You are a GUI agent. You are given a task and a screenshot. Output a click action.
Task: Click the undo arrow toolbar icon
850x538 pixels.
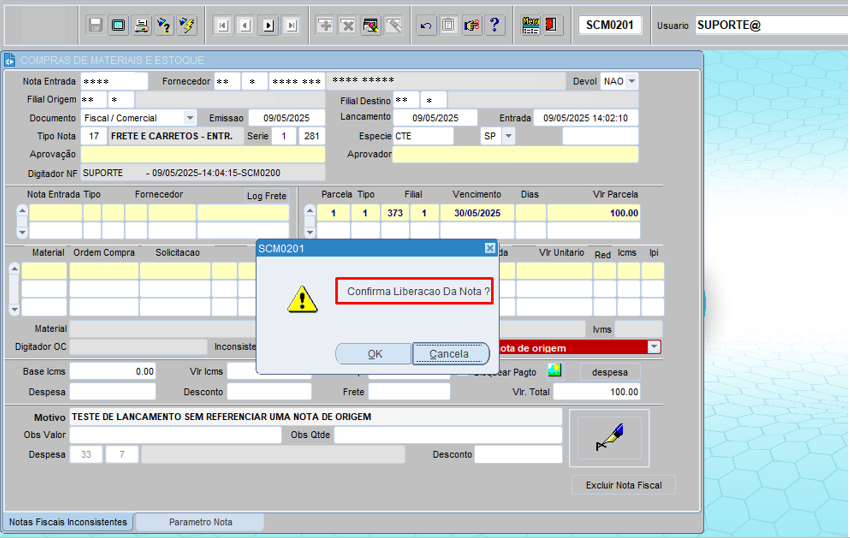(426, 25)
